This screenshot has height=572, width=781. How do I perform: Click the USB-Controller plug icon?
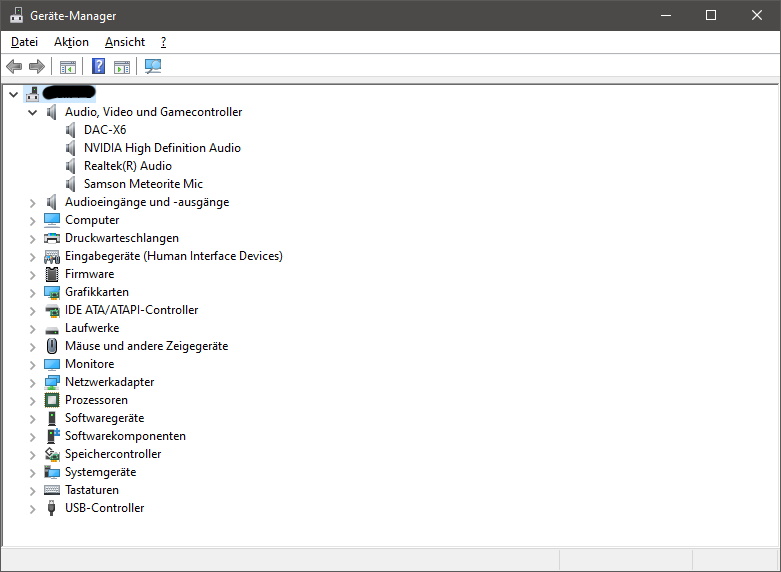coord(51,508)
